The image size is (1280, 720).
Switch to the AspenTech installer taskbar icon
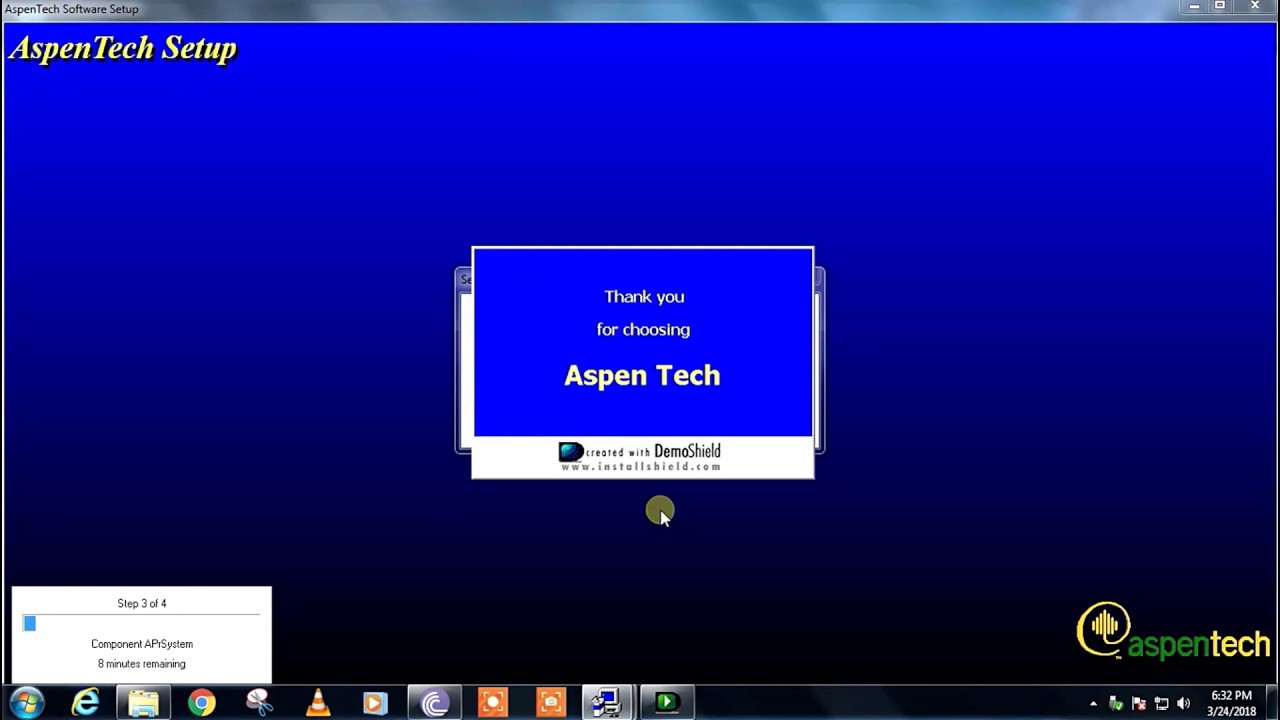click(607, 703)
